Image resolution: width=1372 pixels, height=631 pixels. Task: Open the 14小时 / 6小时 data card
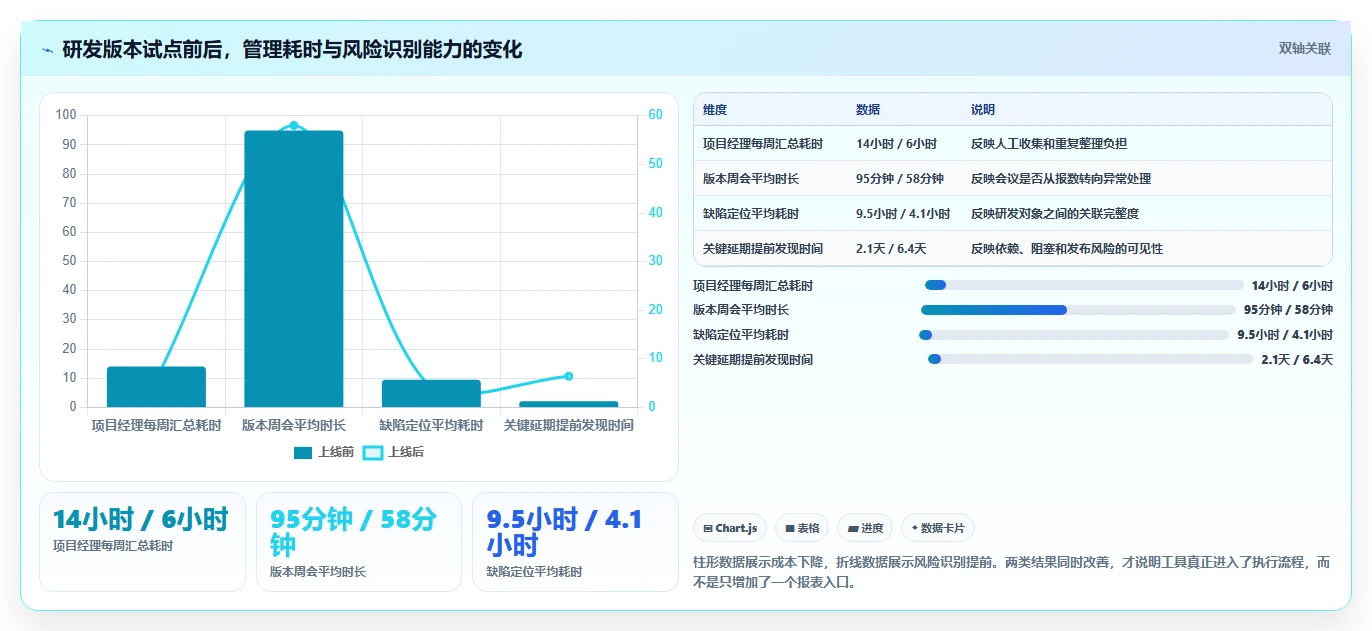coord(142,542)
